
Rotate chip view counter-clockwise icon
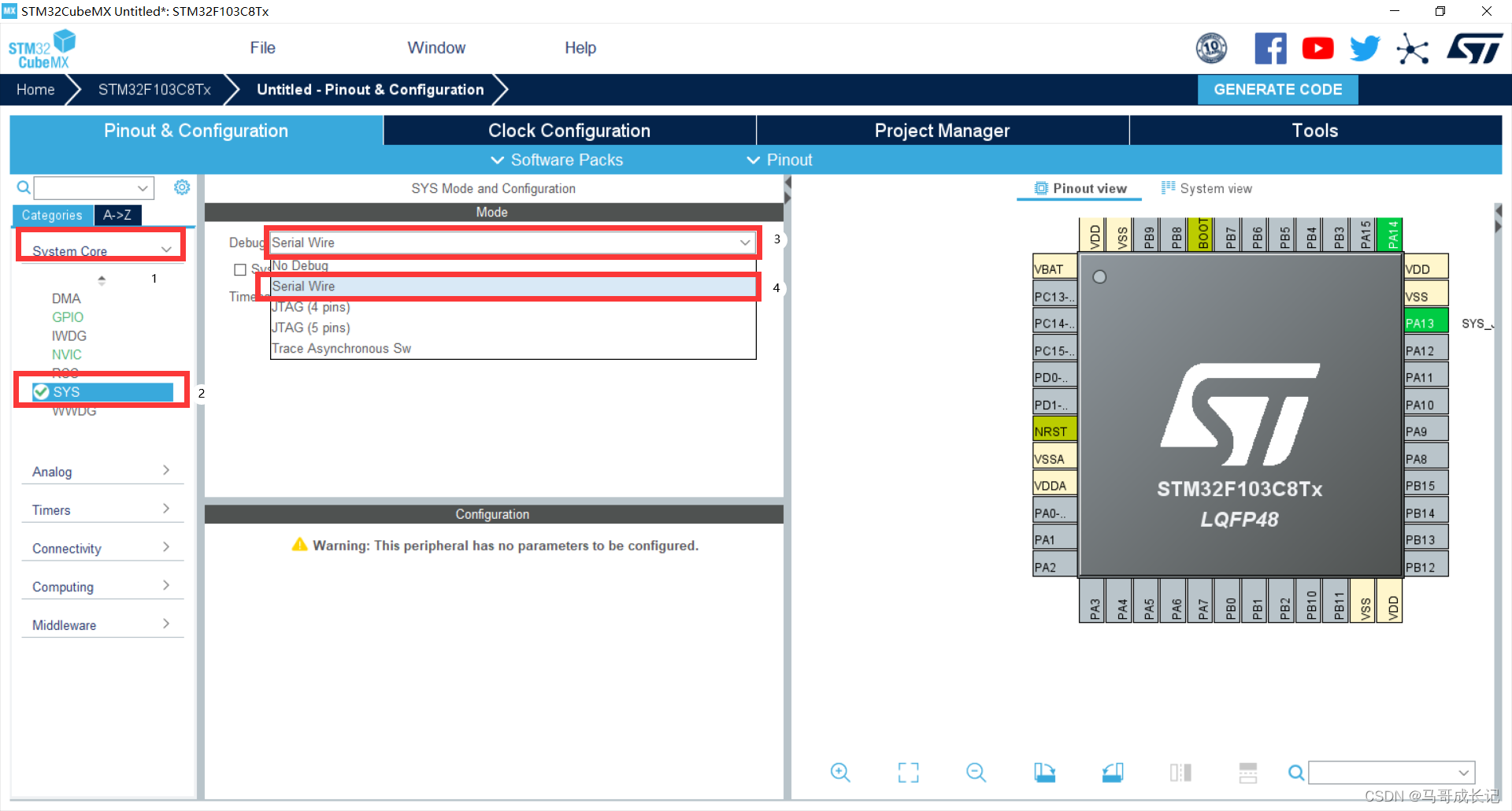tap(1113, 772)
